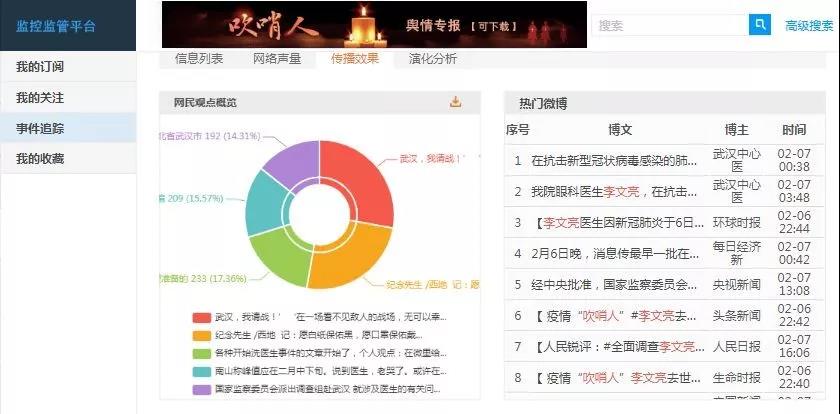Click blogger 人民日报
The height and width of the screenshot is (414, 840).
(x=737, y=347)
